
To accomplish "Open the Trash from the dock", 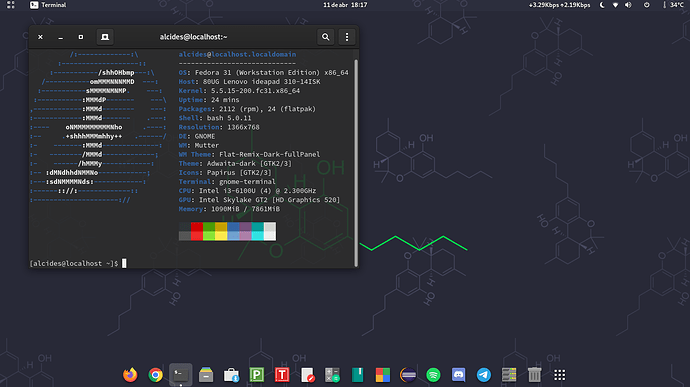I will click(x=534, y=375).
